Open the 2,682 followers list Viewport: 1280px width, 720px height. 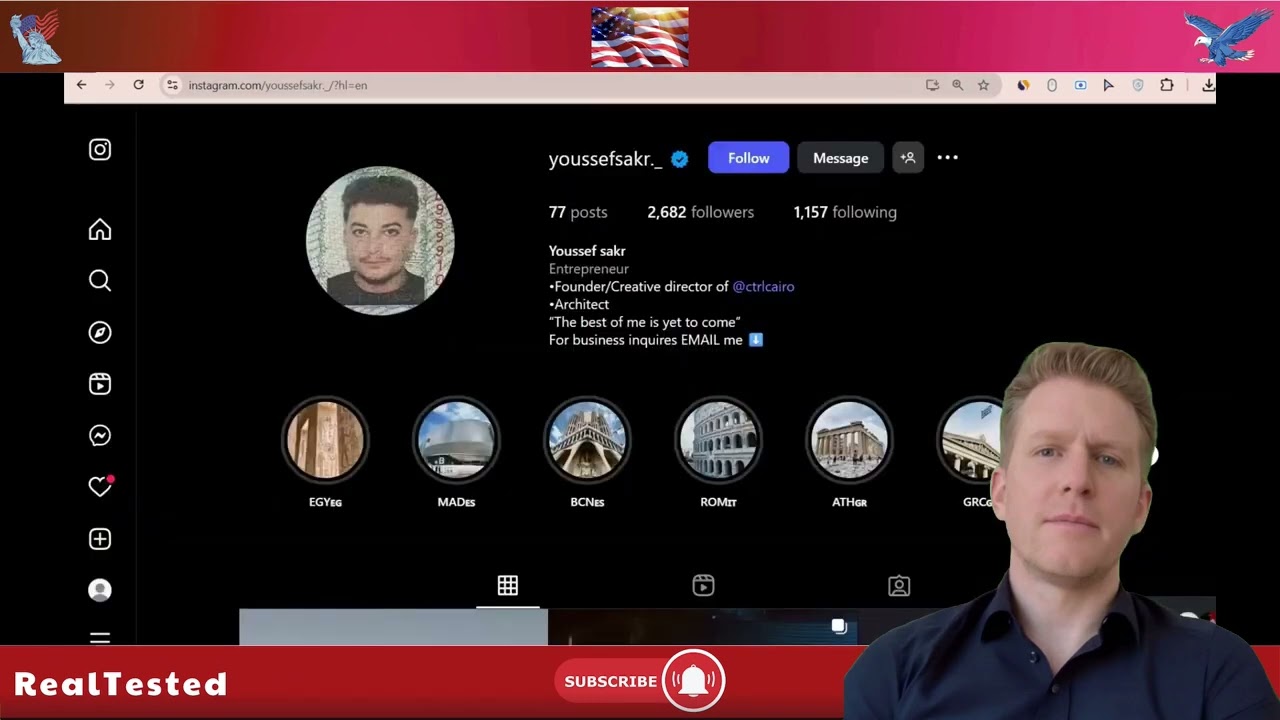700,212
